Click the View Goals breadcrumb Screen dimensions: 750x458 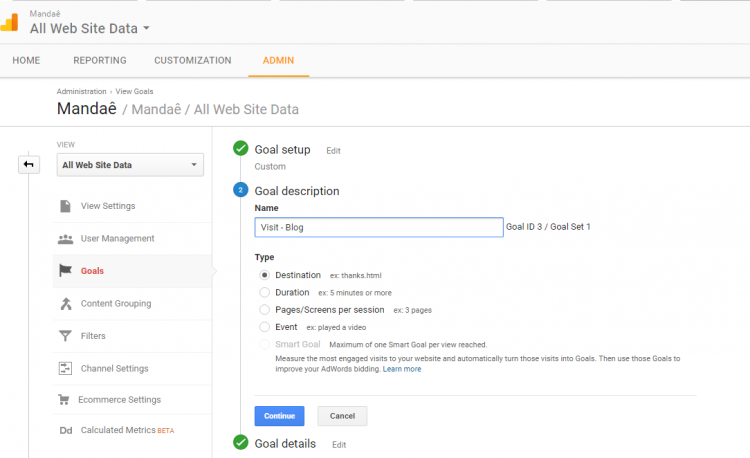[x=134, y=91]
